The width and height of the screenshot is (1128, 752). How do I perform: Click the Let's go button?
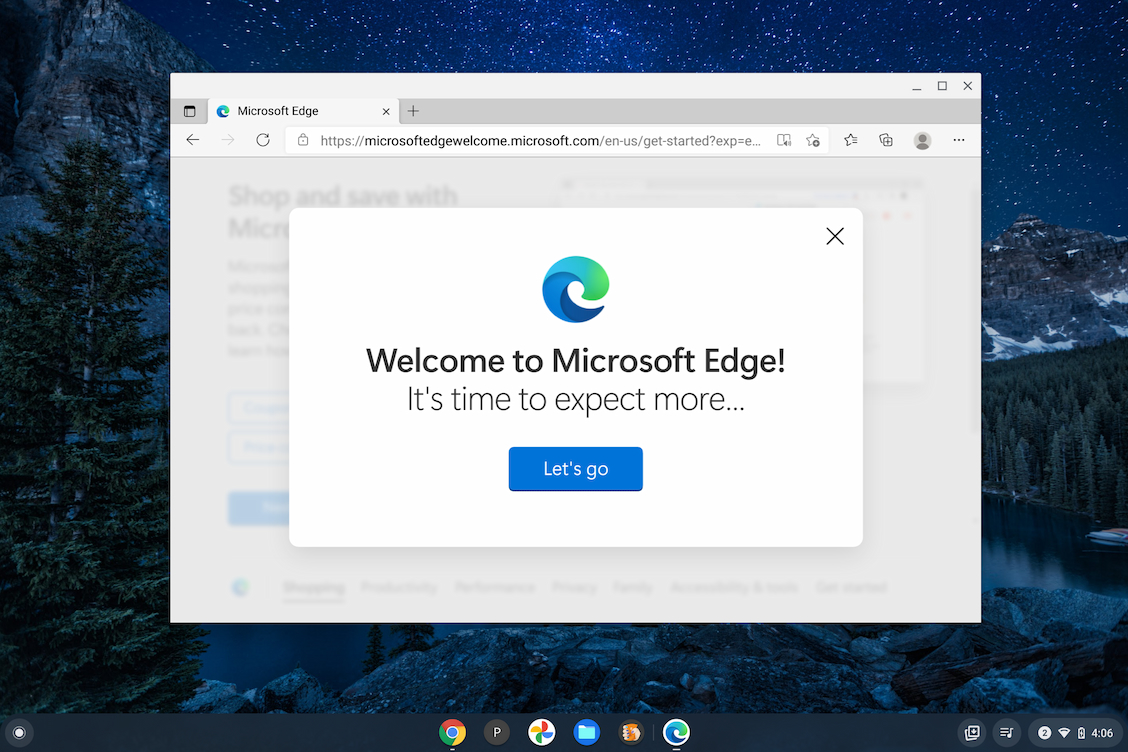click(576, 468)
